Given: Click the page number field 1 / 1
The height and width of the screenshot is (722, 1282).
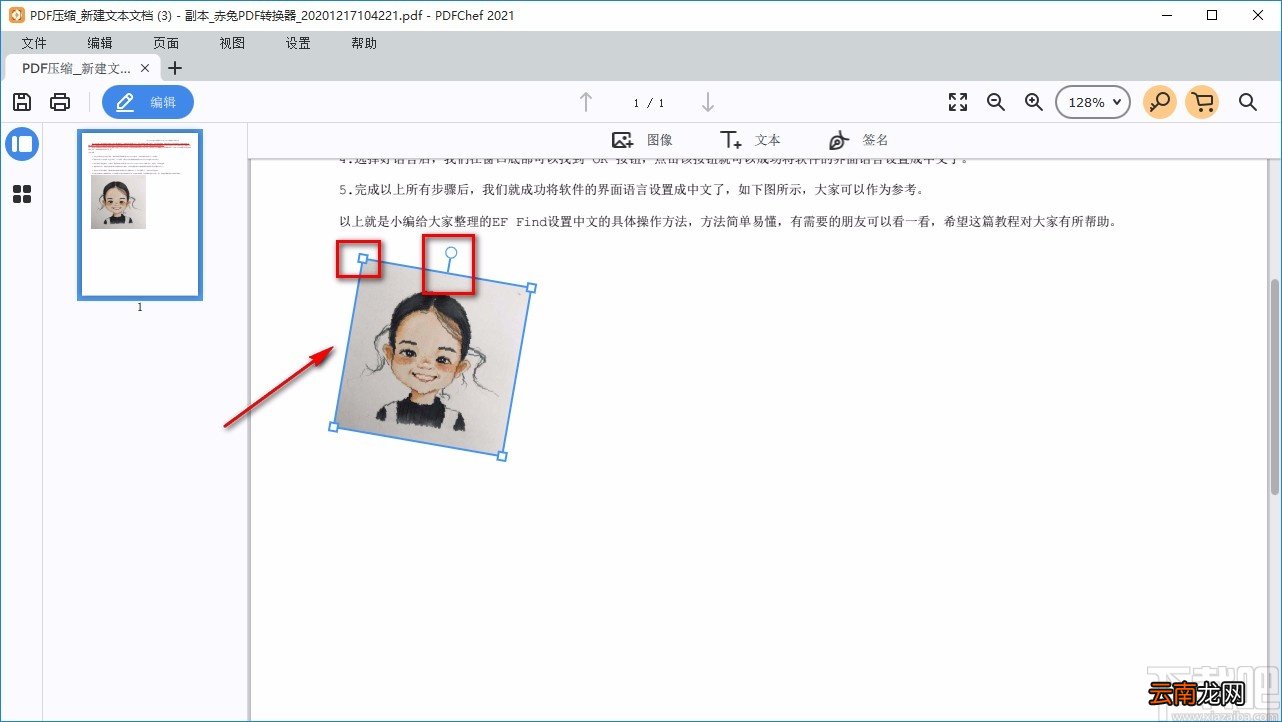Looking at the screenshot, I should [648, 103].
